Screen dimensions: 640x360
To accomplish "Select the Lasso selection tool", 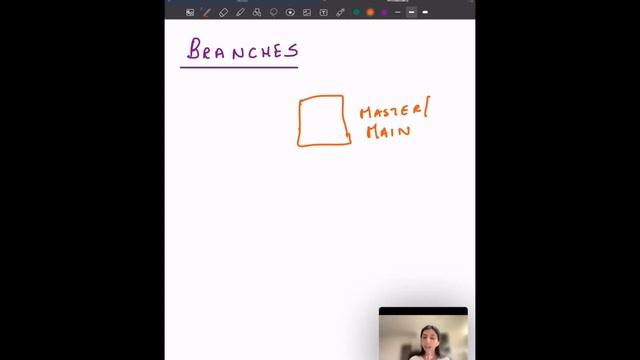I will click(273, 13).
